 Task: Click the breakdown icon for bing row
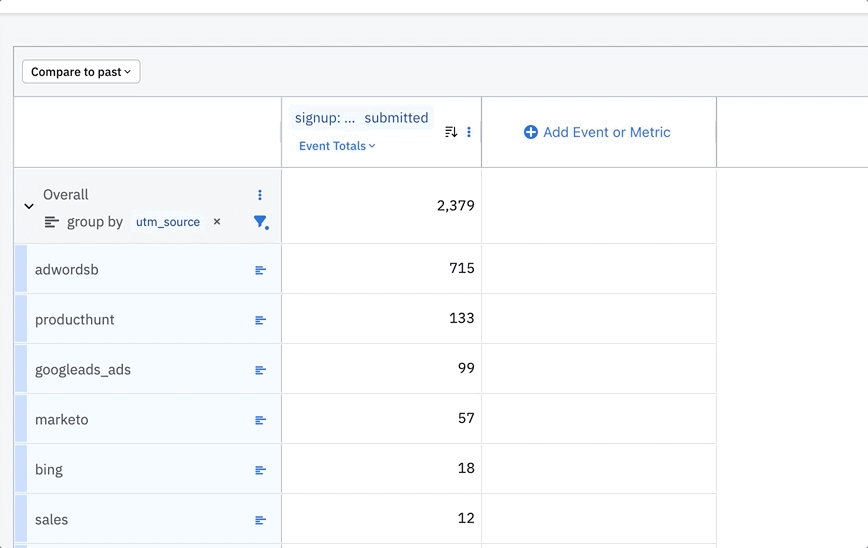(x=260, y=470)
